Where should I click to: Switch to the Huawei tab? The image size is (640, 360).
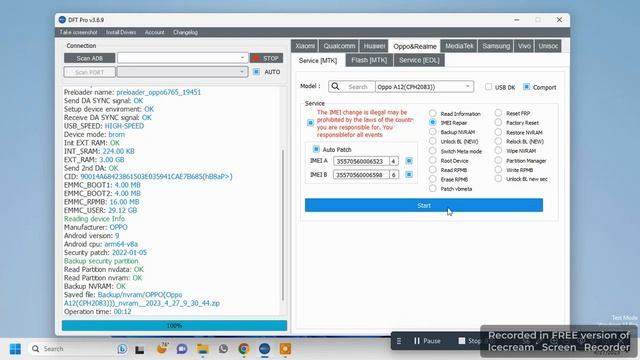coord(374,46)
